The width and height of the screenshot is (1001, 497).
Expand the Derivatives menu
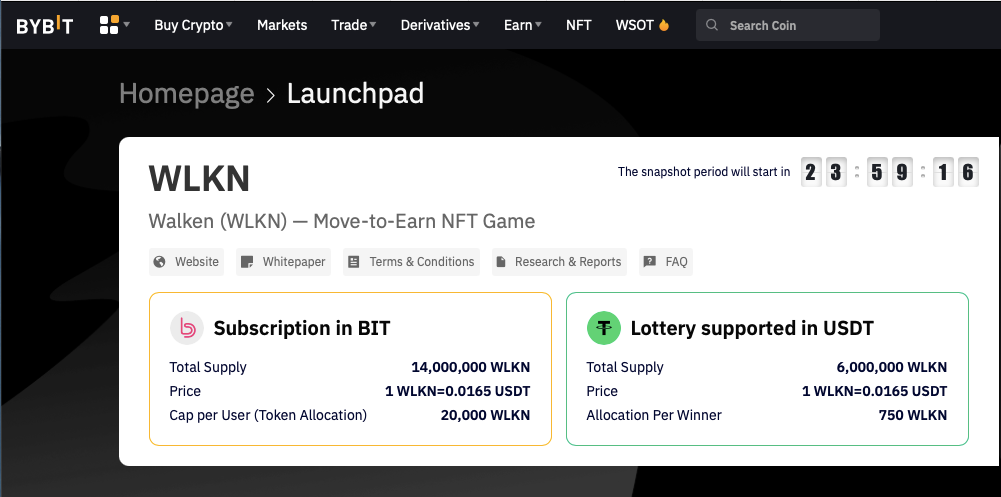pos(440,25)
